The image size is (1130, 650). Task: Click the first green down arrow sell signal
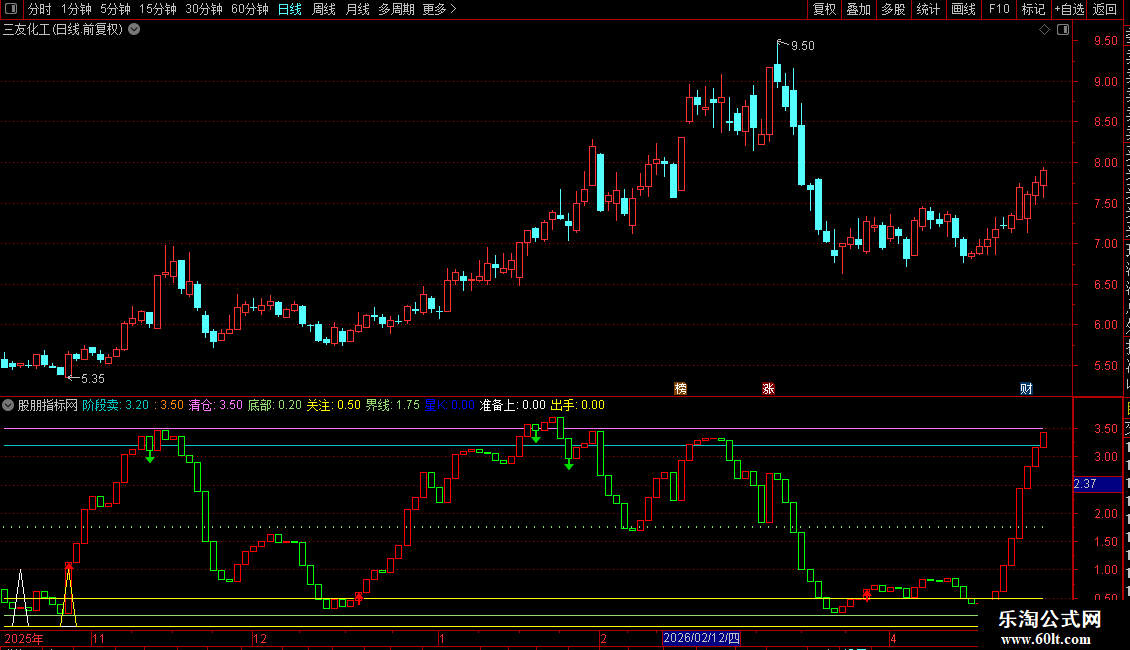[x=150, y=456]
